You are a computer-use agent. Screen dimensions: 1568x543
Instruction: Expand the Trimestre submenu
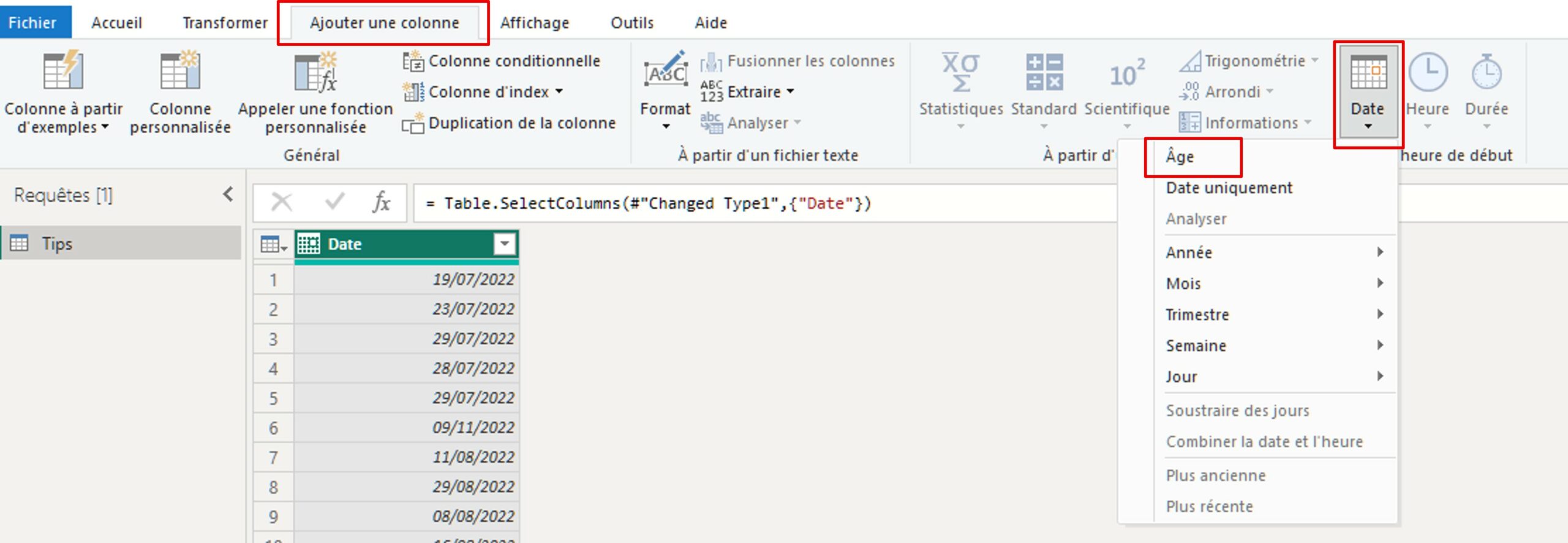1274,314
